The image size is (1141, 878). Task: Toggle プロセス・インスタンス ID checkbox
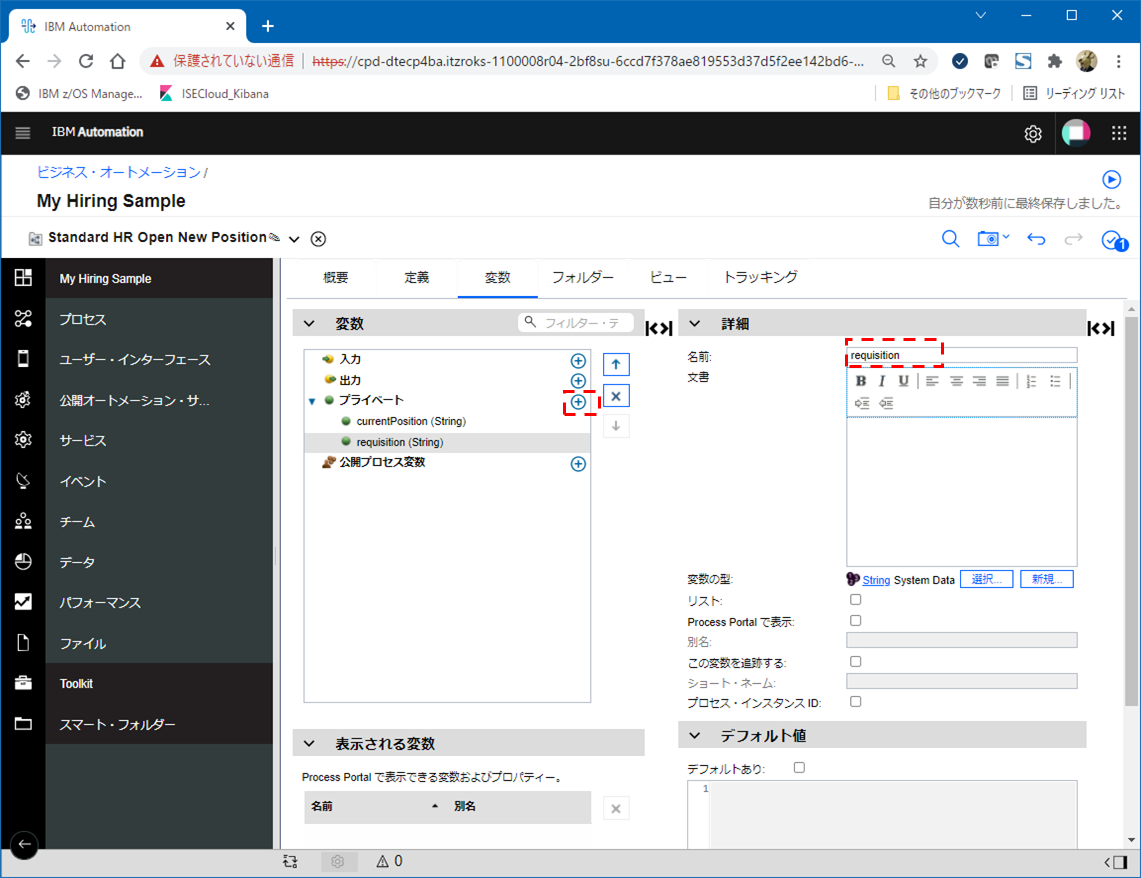coord(856,701)
